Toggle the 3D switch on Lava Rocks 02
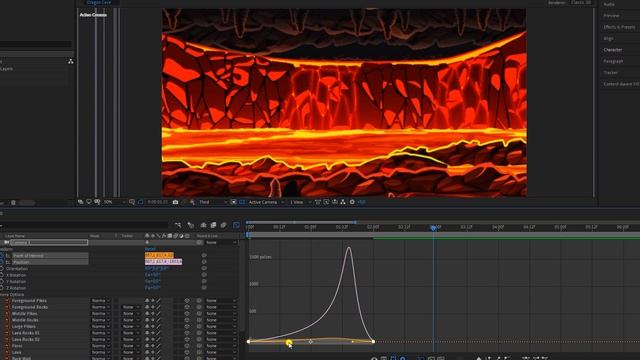The image size is (640, 360). click(x=187, y=340)
